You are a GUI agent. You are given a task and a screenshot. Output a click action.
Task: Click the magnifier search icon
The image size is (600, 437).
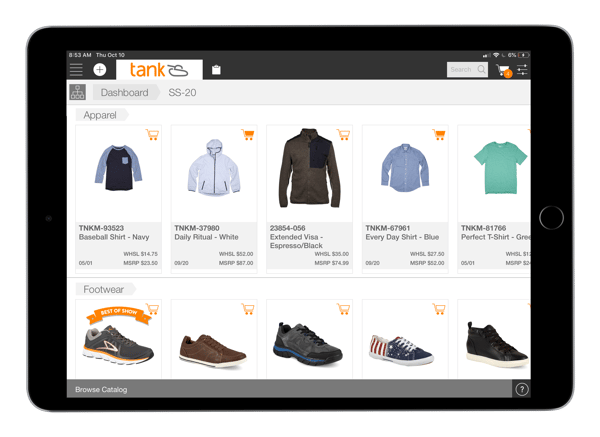coord(482,70)
